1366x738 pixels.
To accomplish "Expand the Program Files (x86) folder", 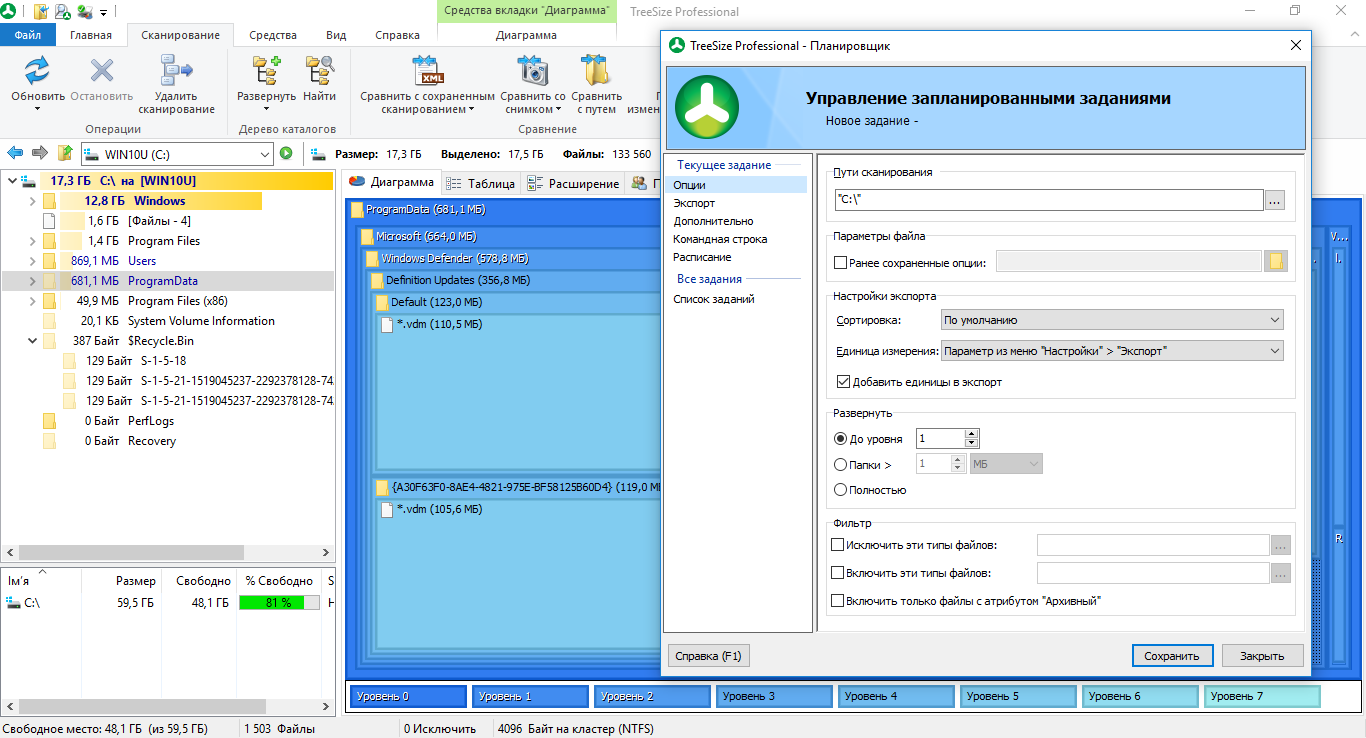I will point(33,301).
